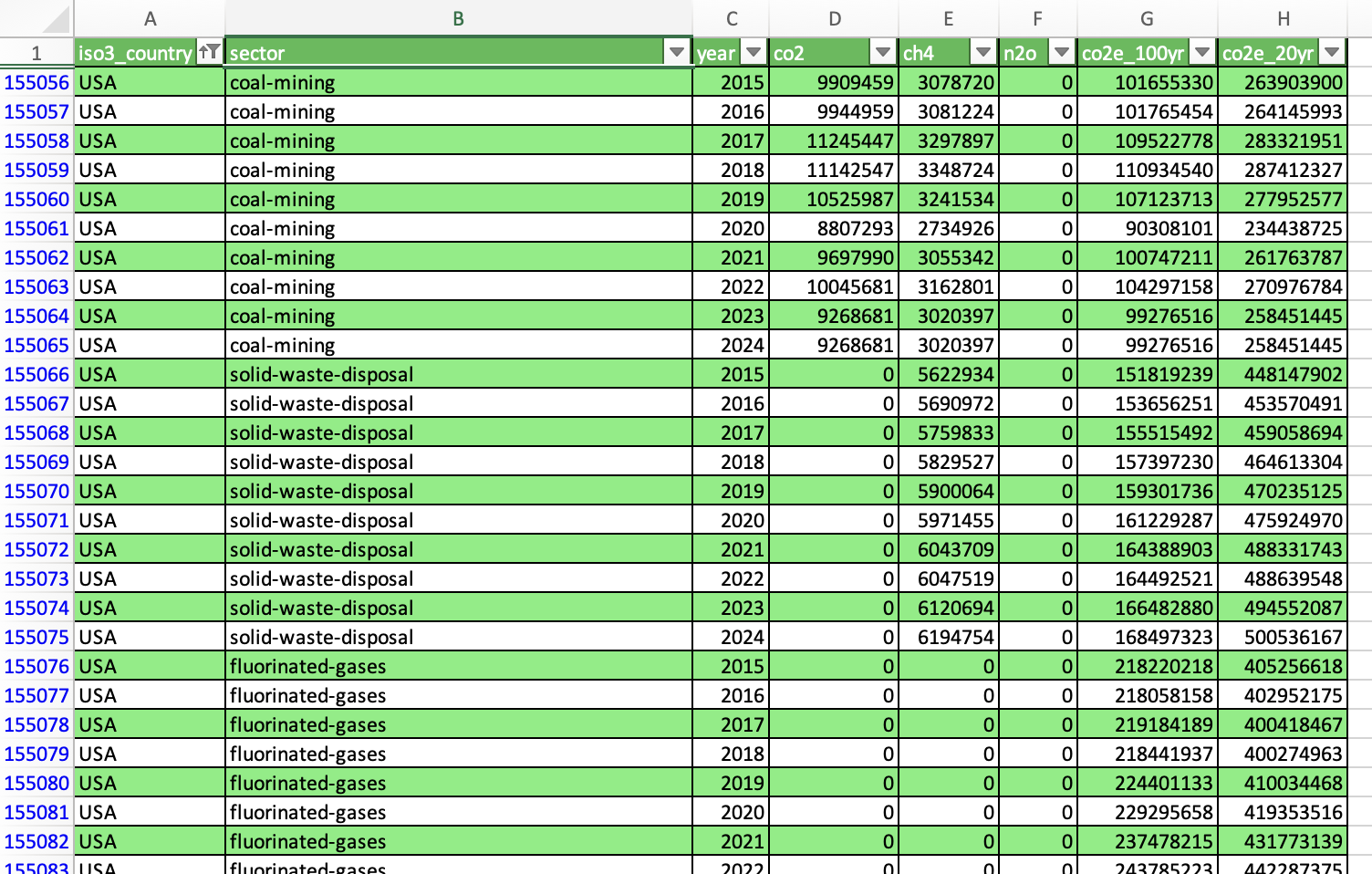Screen dimensions: 1372x874
Task: Click year 2019 in row 155060
Action: (x=731, y=199)
